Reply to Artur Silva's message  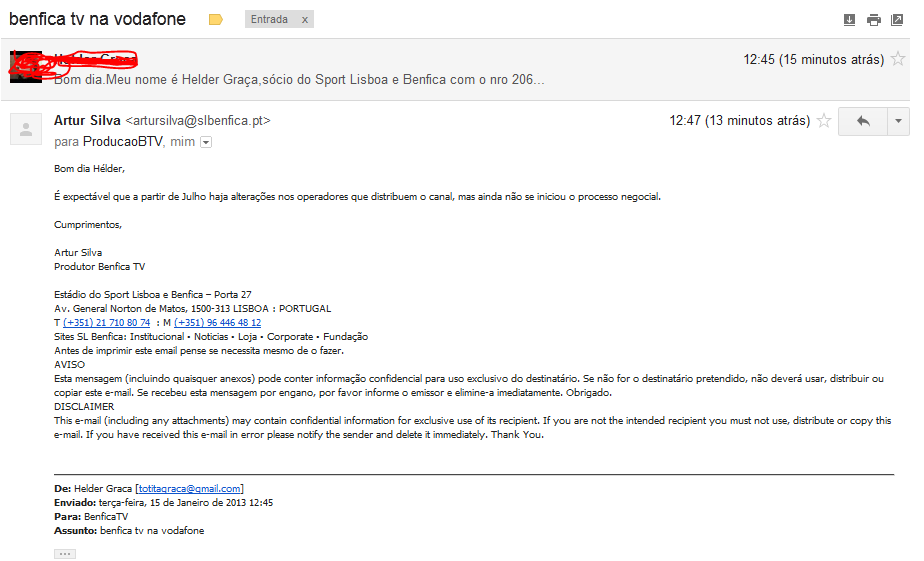click(x=863, y=121)
